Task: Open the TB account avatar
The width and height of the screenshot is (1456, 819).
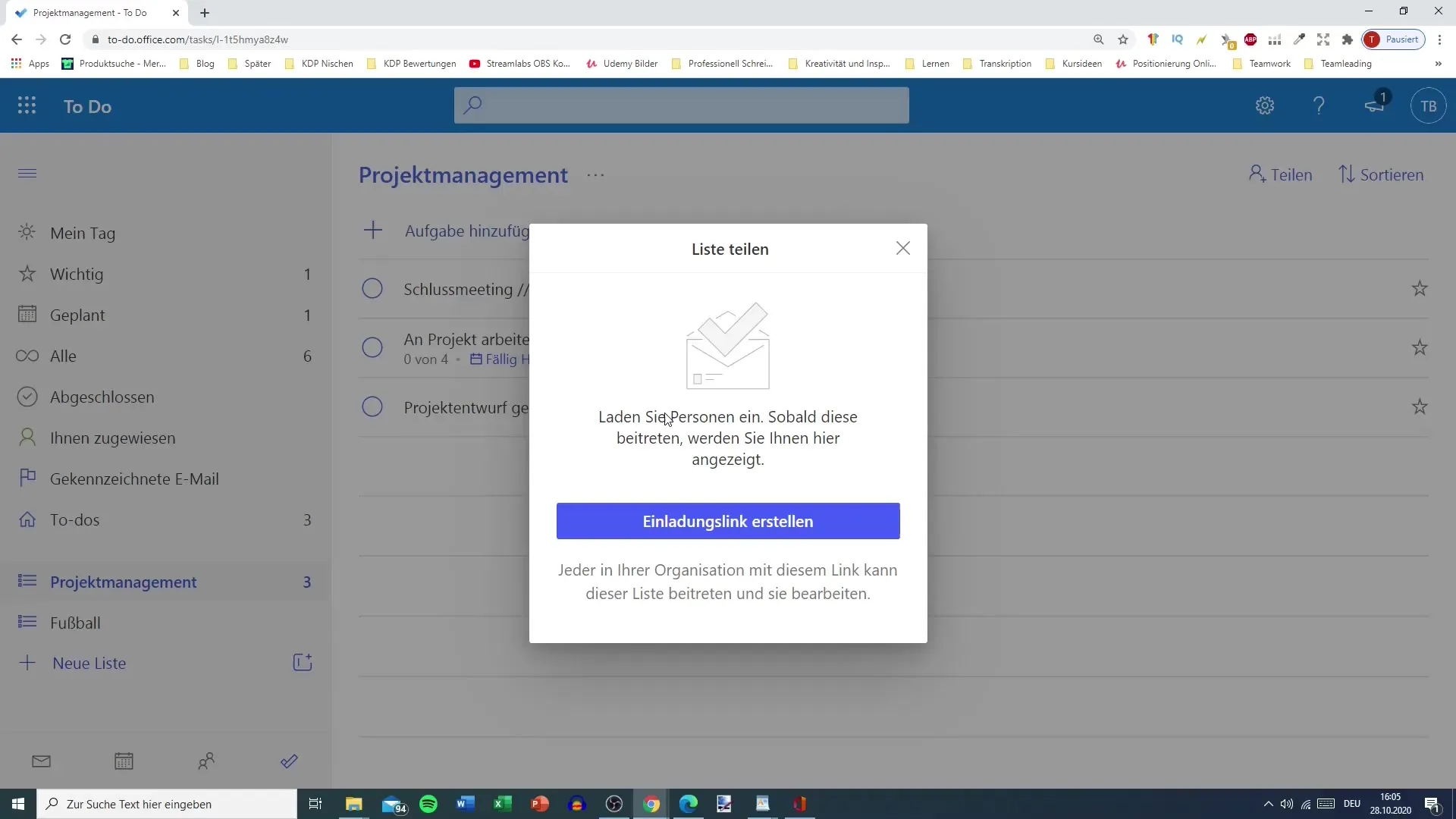Action: tap(1428, 105)
